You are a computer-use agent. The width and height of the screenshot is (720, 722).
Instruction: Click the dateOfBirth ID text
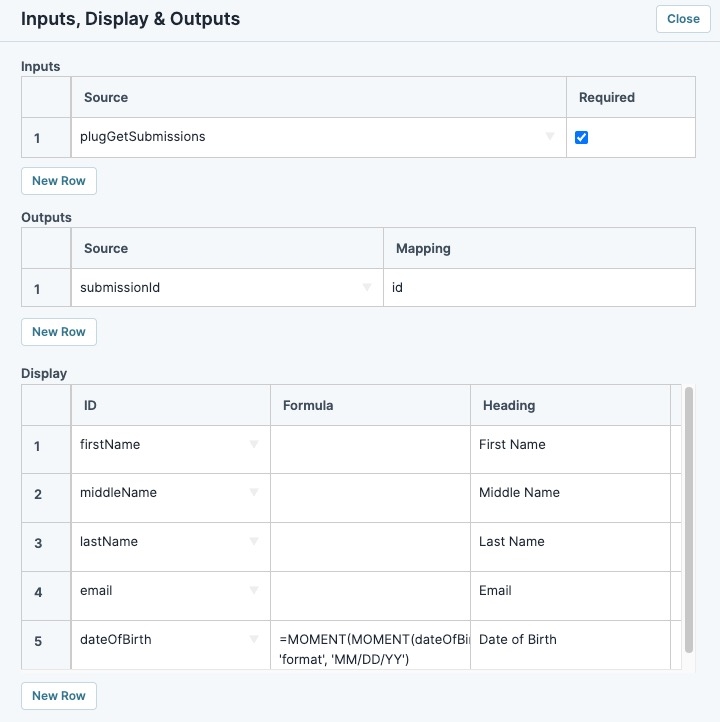[116, 639]
